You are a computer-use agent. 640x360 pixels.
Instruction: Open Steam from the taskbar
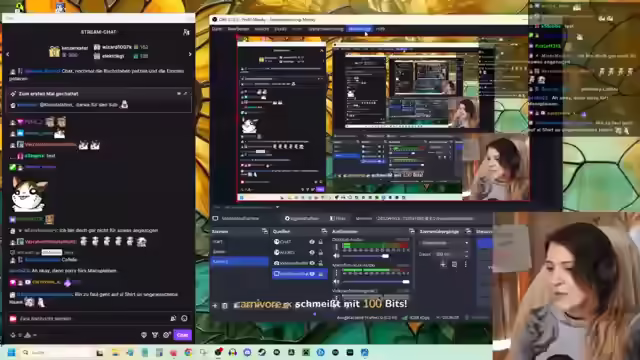click(x=262, y=352)
